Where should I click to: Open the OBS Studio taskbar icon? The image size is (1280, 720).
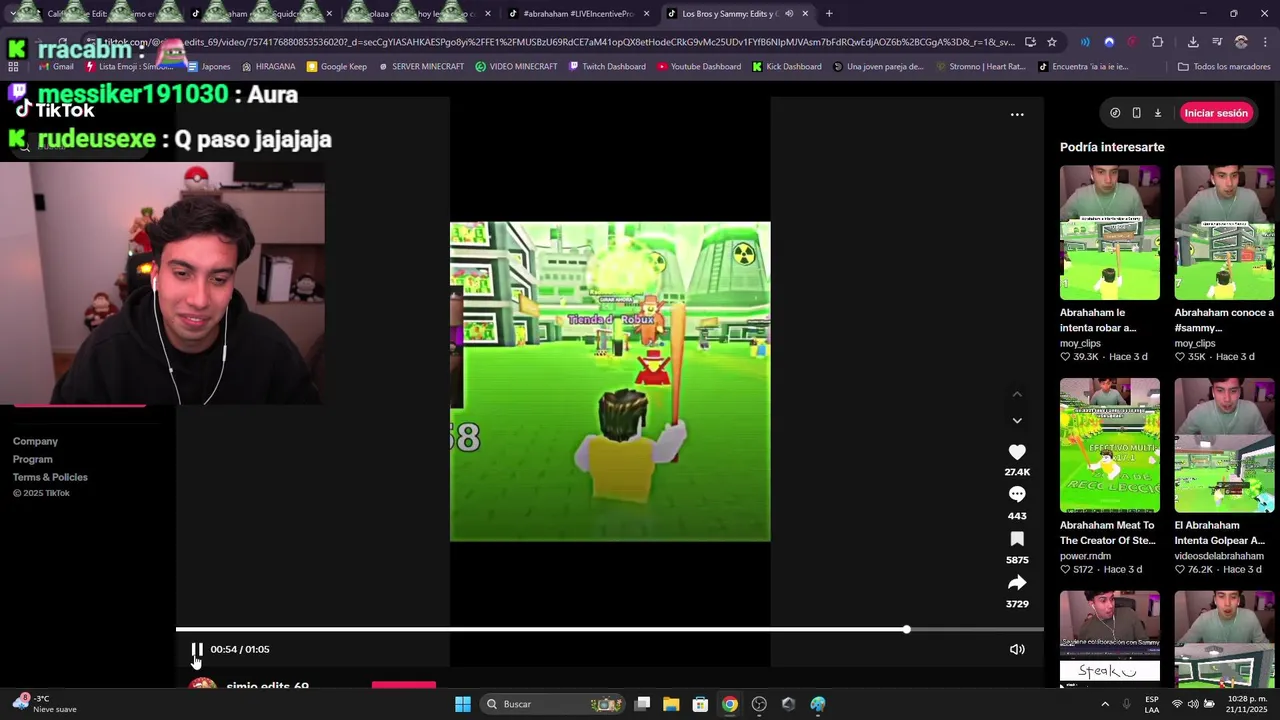tap(759, 704)
